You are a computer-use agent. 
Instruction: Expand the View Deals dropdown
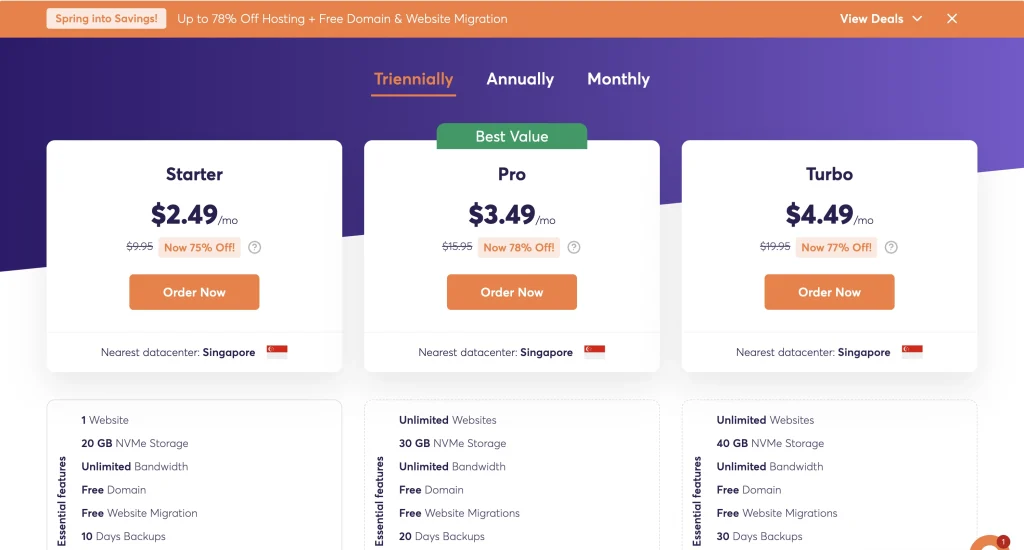point(881,19)
